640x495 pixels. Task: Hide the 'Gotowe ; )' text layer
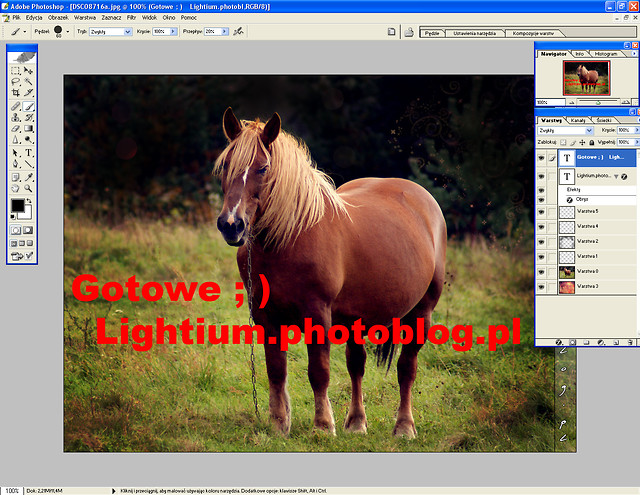(541, 158)
